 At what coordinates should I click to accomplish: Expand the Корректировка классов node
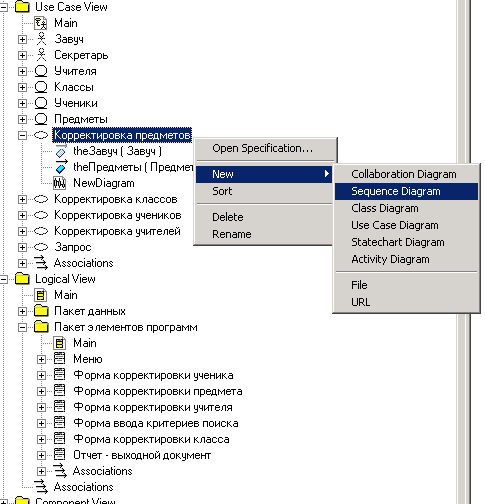tap(22, 199)
